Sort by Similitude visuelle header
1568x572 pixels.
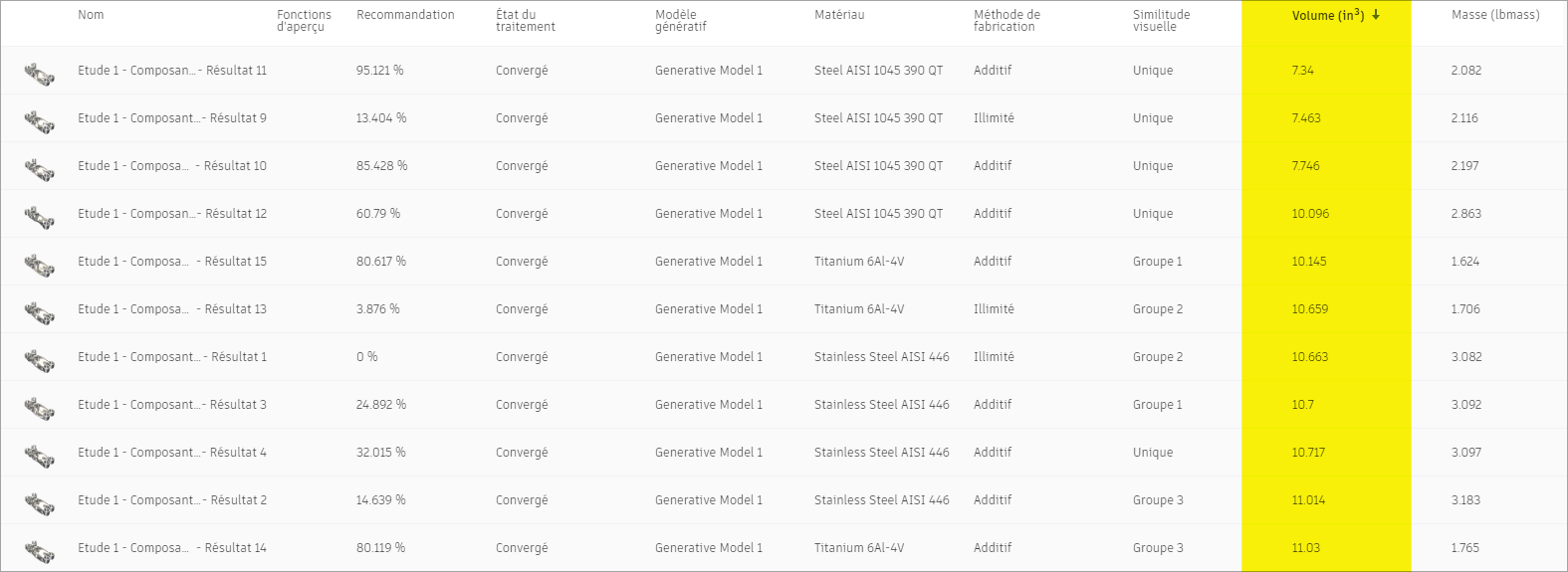(x=1161, y=21)
